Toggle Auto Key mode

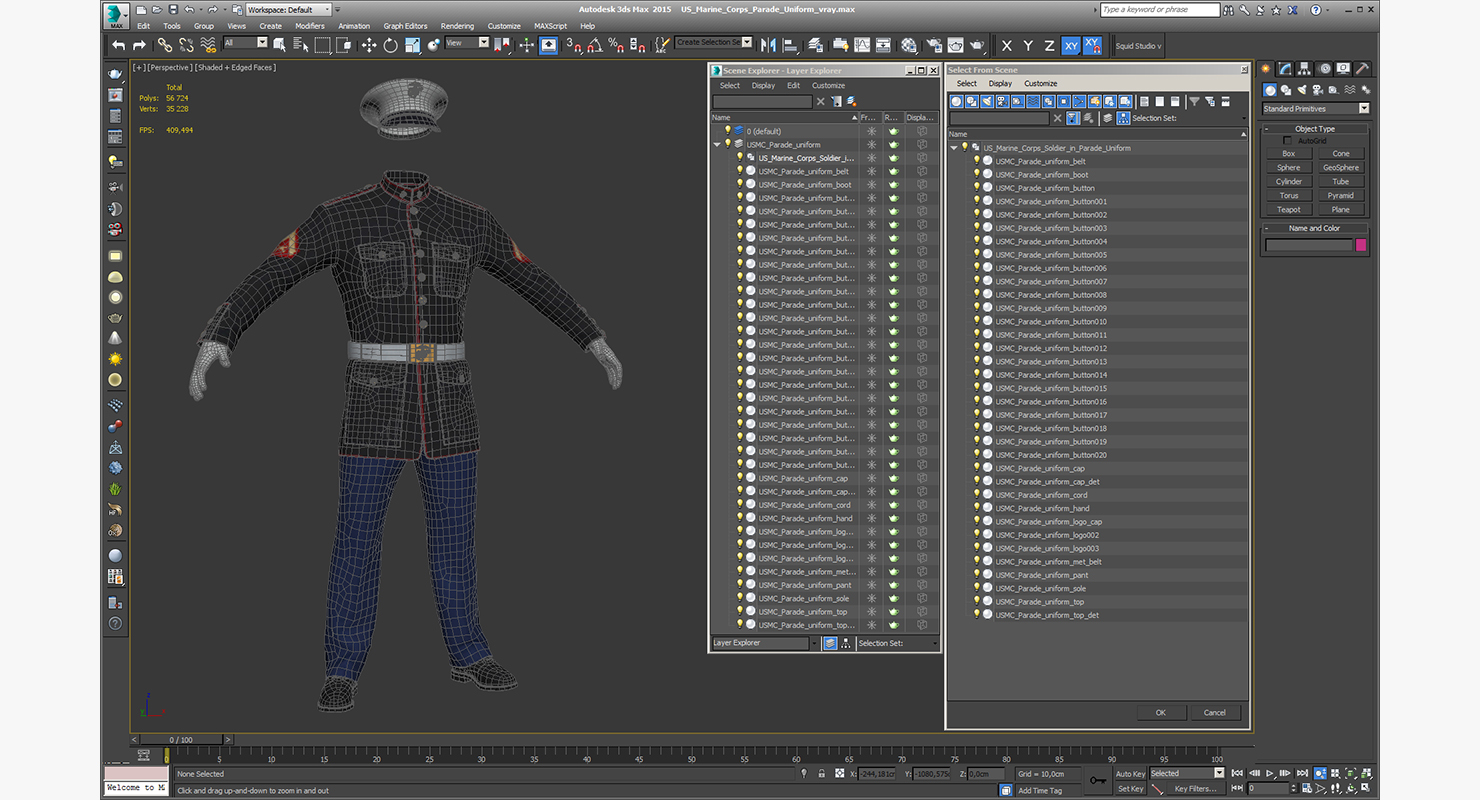1130,773
